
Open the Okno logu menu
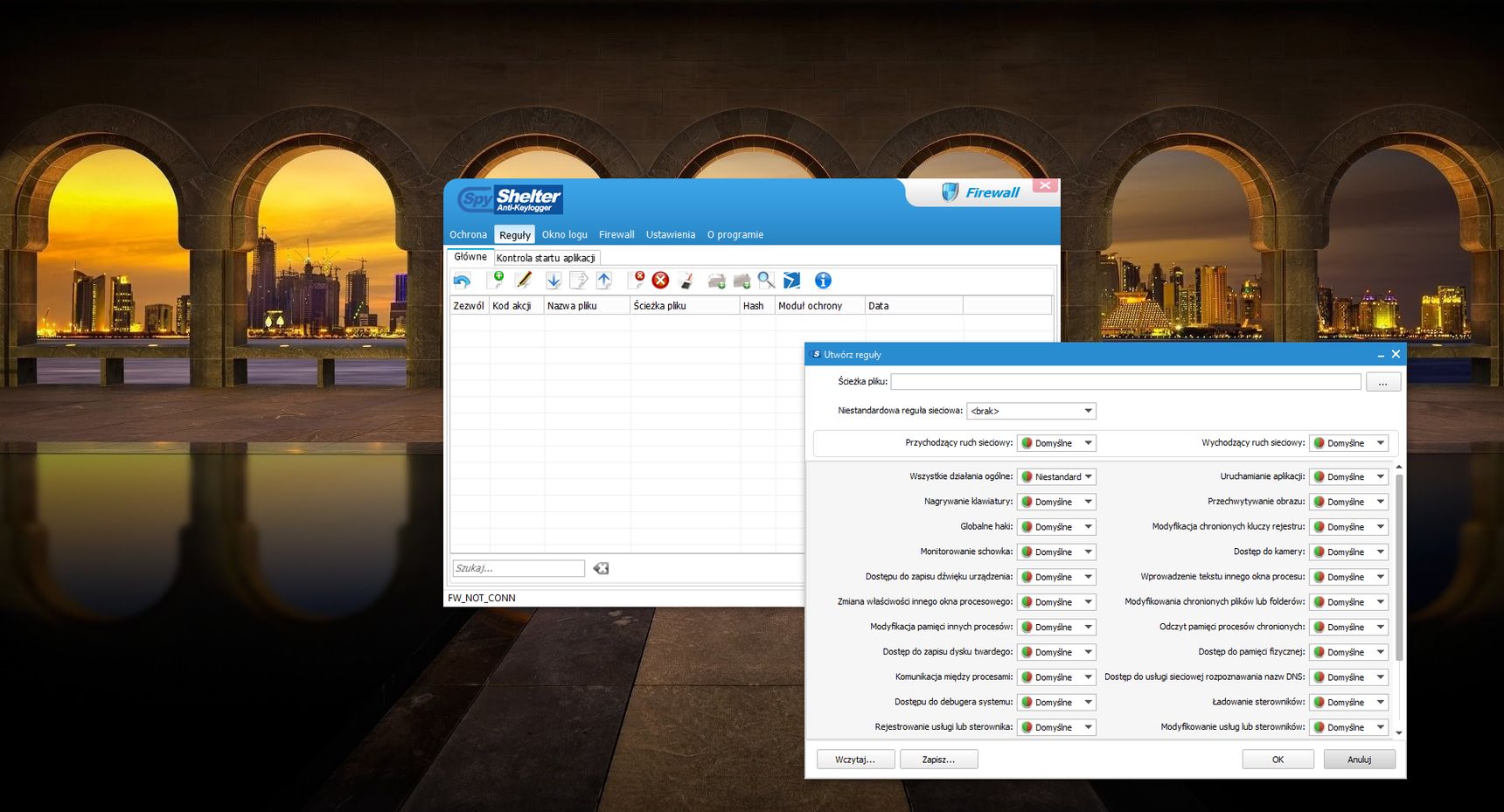[565, 234]
